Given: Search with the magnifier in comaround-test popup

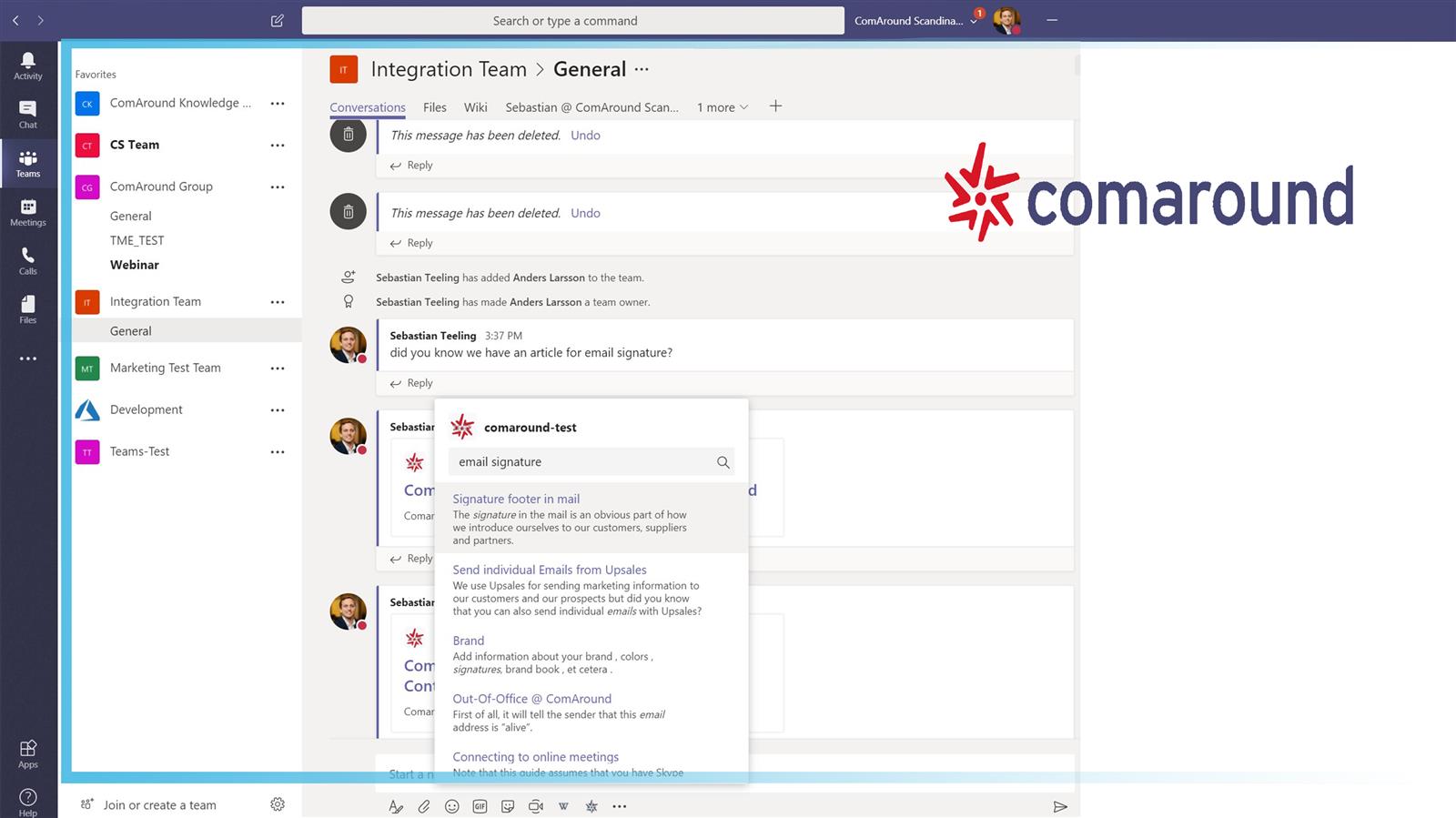Looking at the screenshot, I should click(723, 462).
